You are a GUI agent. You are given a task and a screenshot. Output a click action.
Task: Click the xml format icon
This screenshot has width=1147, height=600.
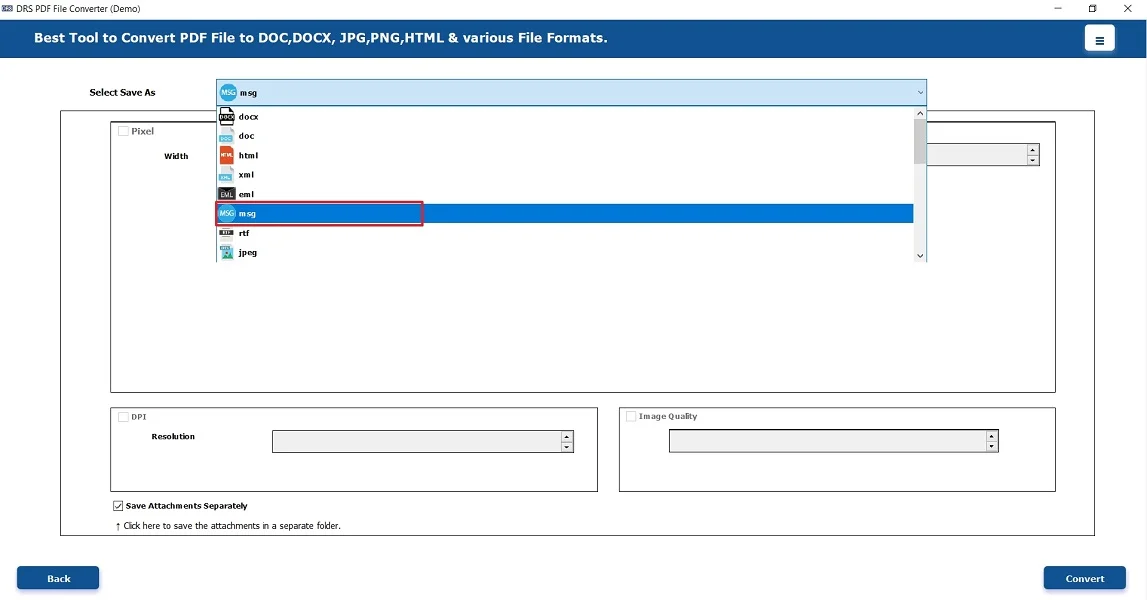coord(226,175)
